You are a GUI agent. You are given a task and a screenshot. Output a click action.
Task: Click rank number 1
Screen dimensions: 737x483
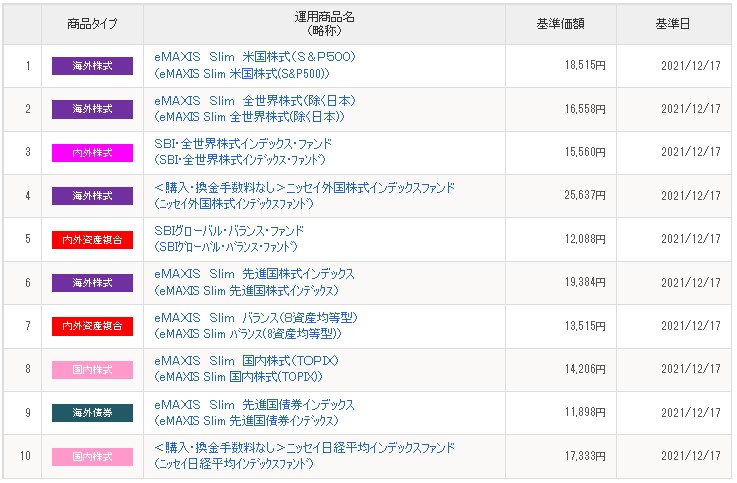[28, 66]
